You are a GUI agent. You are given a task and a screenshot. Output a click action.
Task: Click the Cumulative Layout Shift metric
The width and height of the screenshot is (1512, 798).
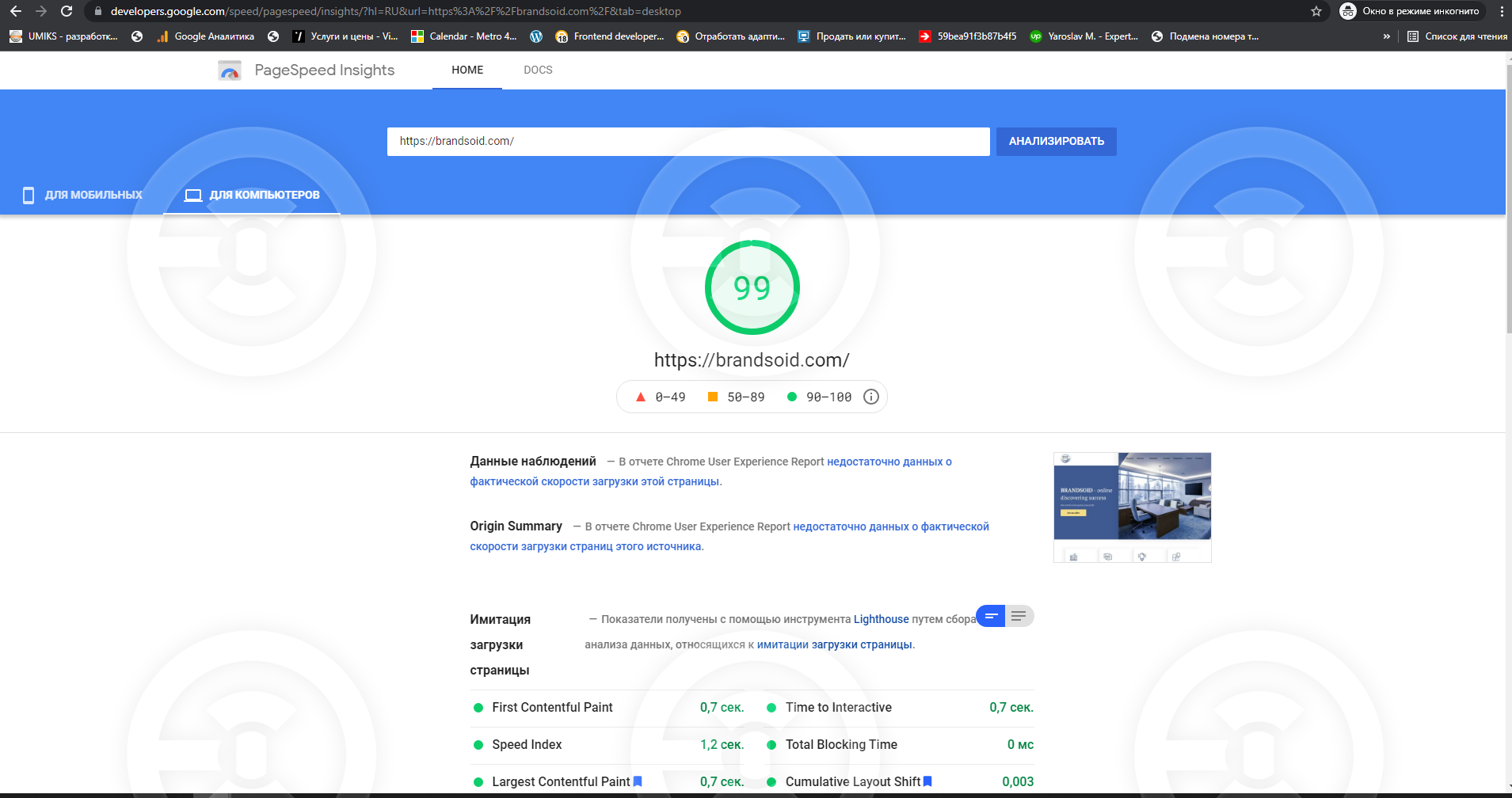tap(901, 781)
